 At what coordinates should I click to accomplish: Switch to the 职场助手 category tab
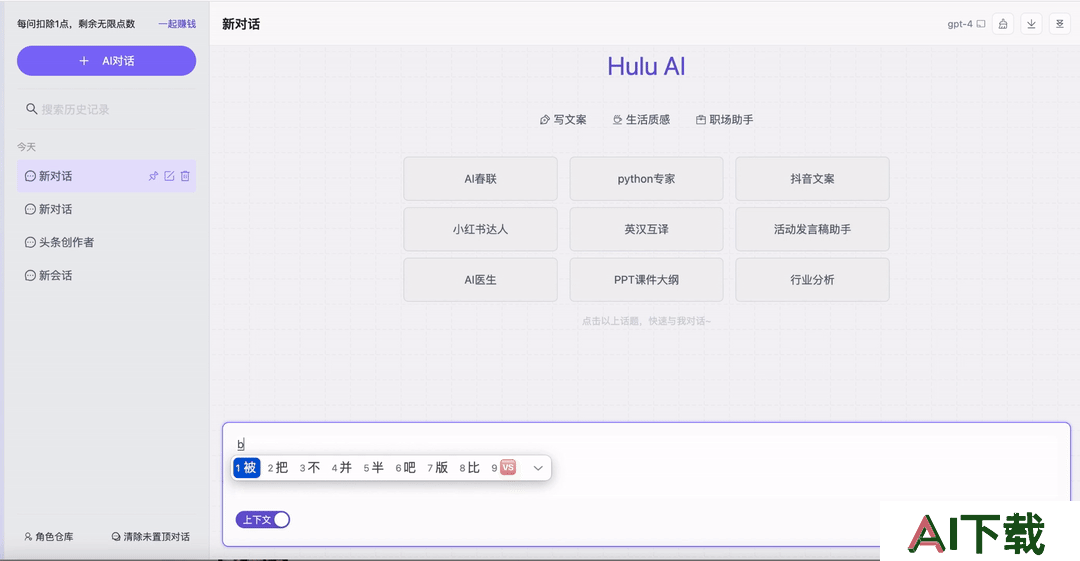[x=725, y=120]
